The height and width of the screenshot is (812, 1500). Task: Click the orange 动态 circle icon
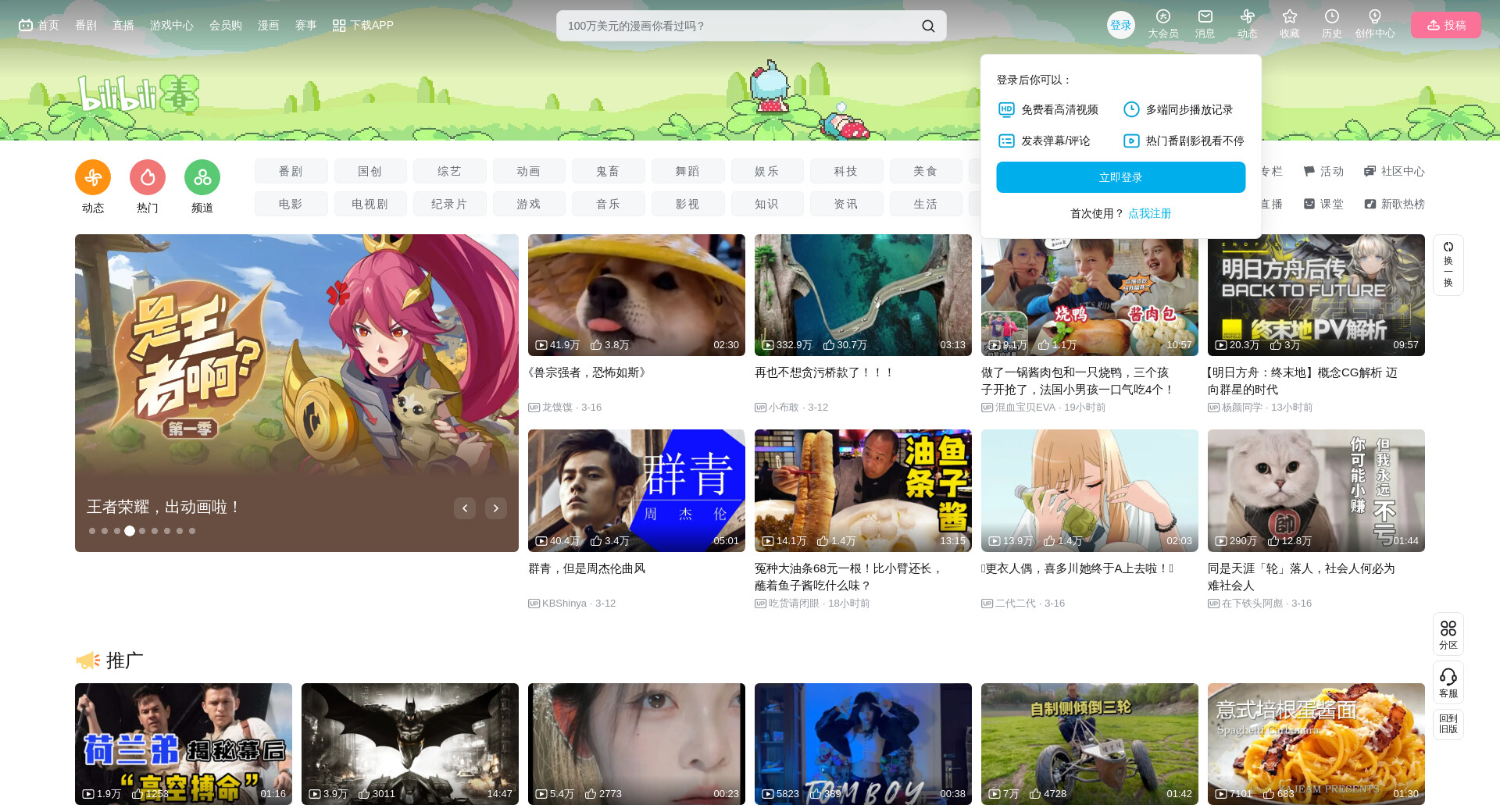[93, 177]
